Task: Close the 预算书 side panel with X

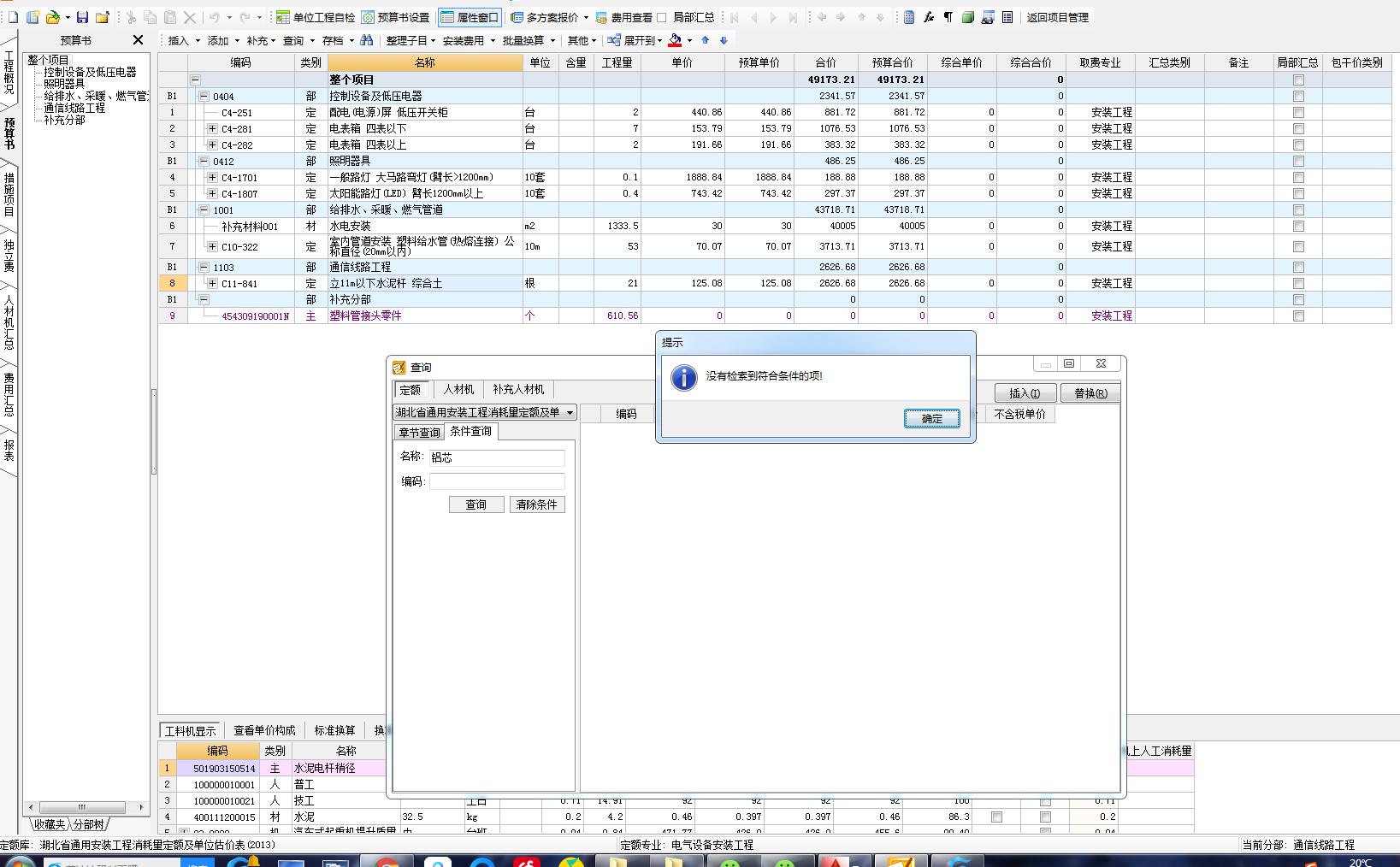Action: pyautogui.click(x=139, y=40)
